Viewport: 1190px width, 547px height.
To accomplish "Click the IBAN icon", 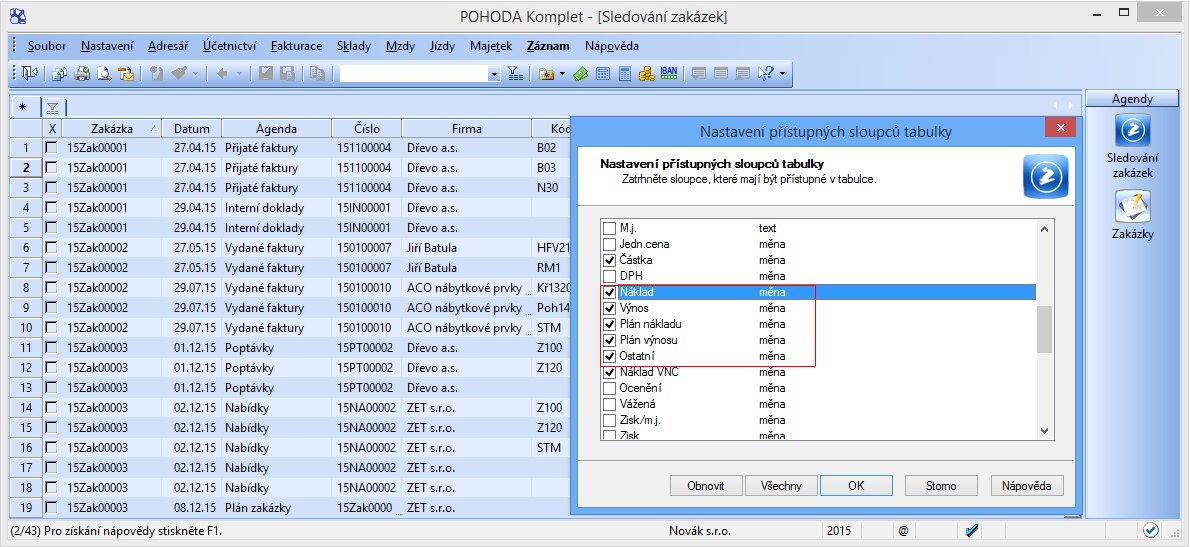I will 669,73.
